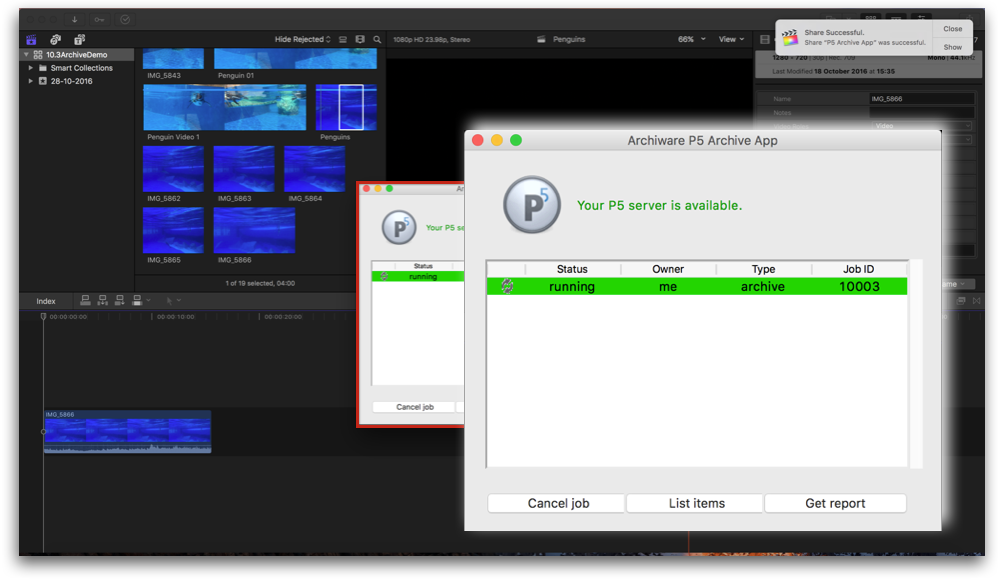Select the IMG_5843 clip thumbnail
1004x579 pixels.
173,59
